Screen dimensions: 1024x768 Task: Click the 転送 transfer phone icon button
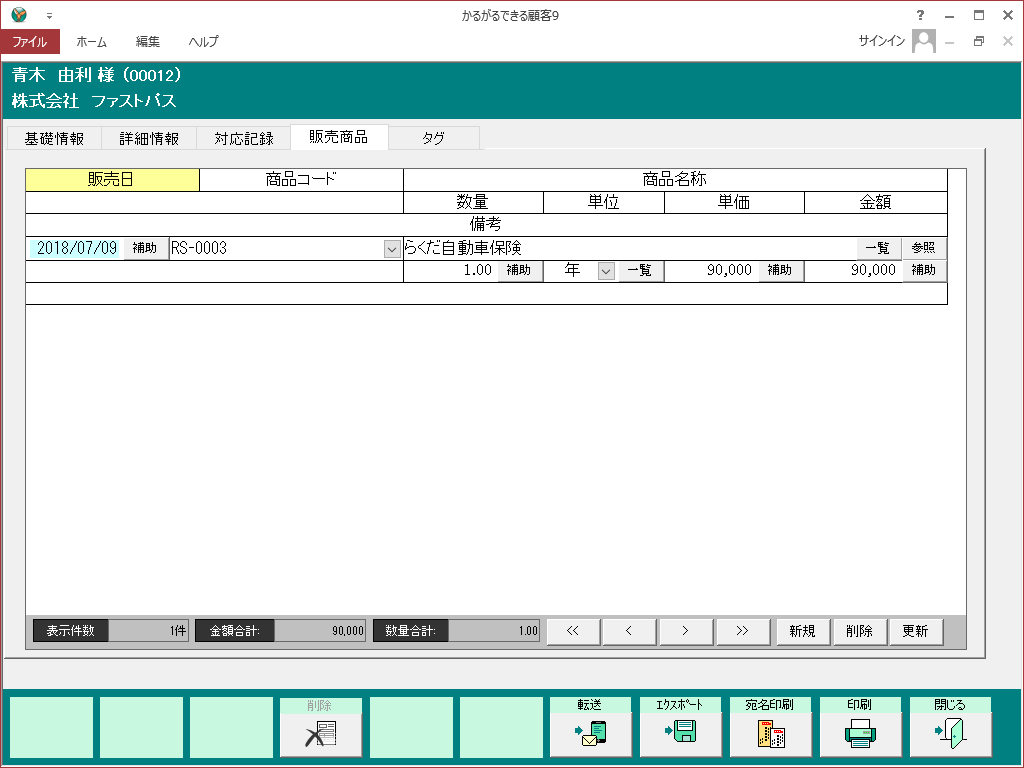[x=591, y=735]
